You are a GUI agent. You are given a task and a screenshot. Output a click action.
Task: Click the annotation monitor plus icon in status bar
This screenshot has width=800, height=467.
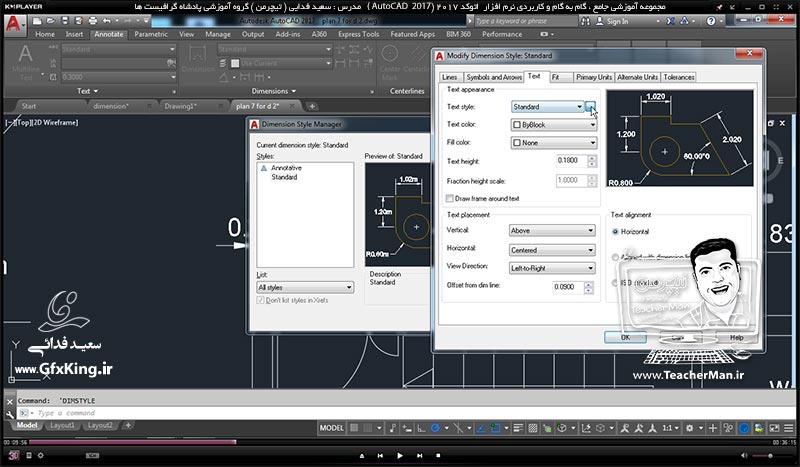713,428
